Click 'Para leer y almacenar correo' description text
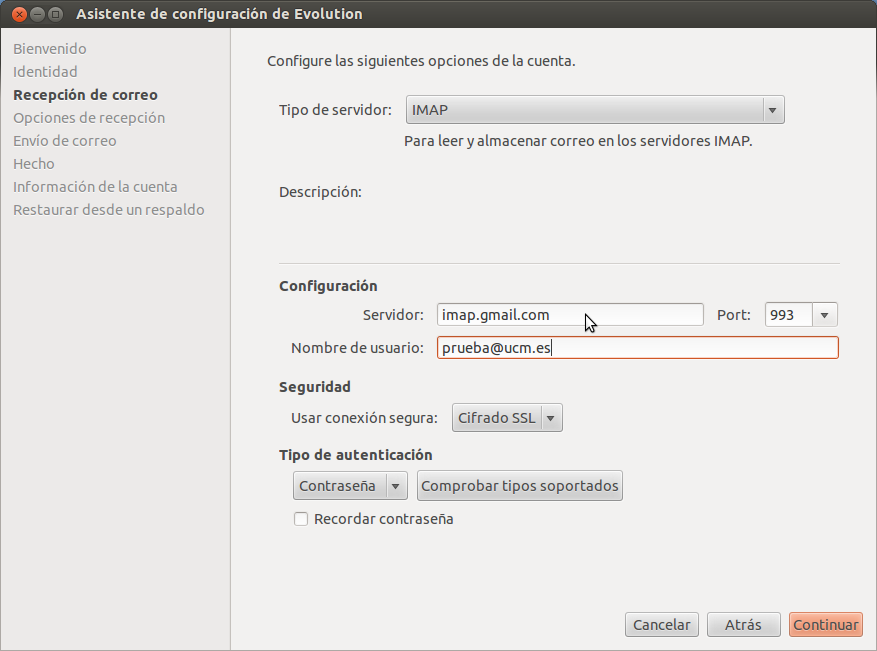Screen dimensions: 877x651 pyautogui.click(x=578, y=140)
